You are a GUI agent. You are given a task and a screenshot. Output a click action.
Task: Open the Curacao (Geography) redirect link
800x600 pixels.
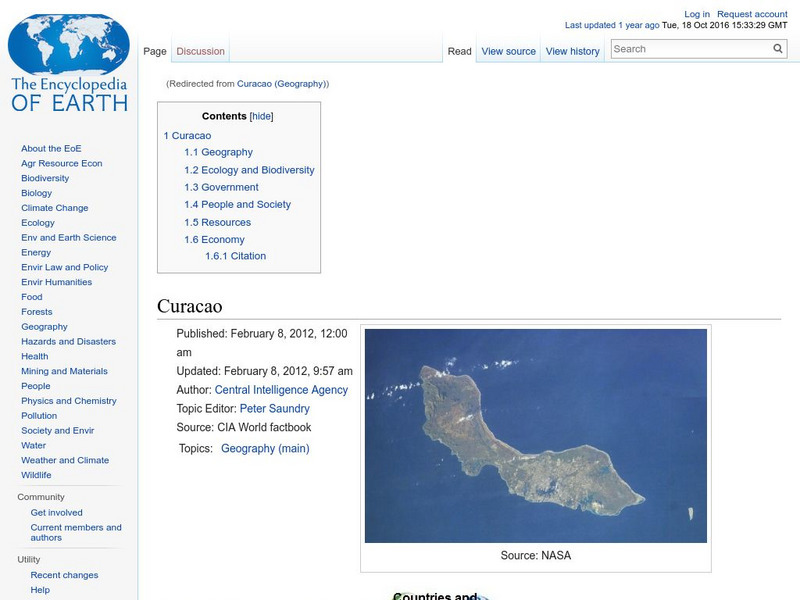click(x=283, y=84)
